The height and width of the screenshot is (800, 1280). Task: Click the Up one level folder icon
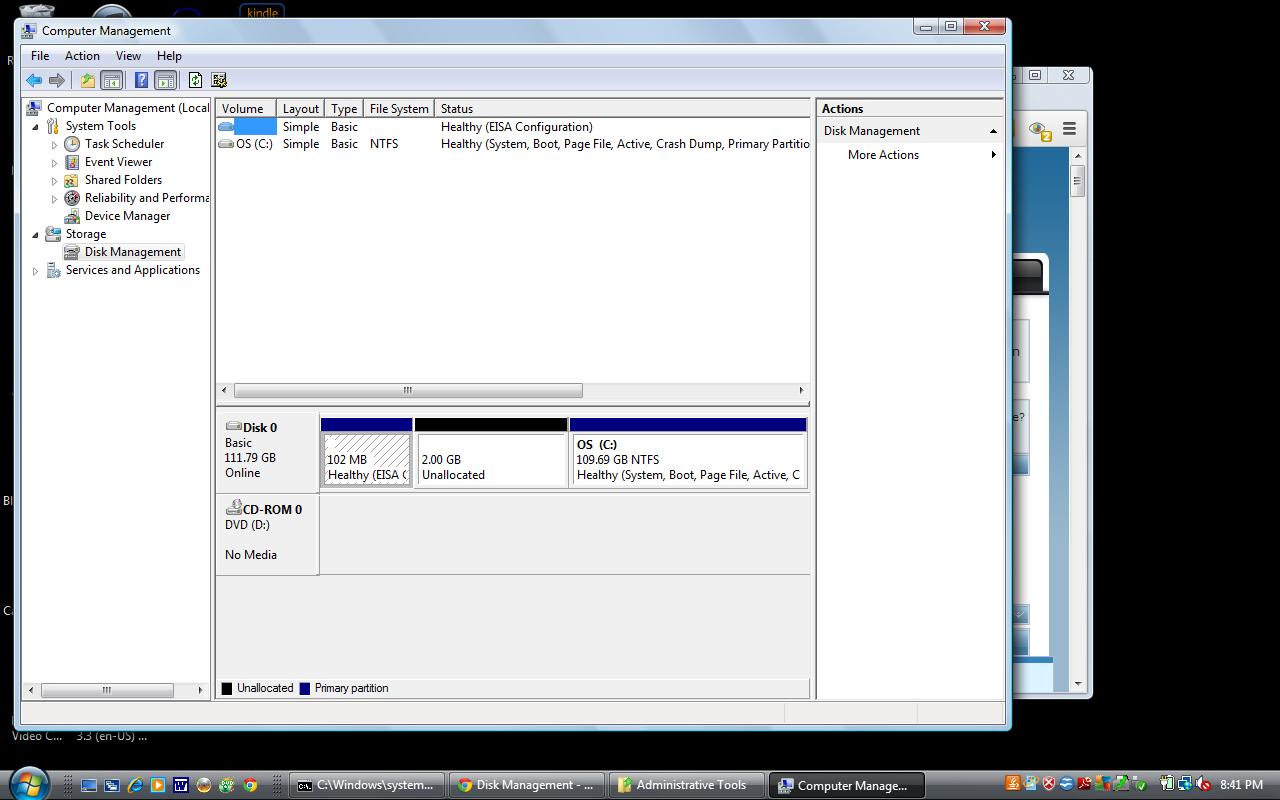(x=88, y=81)
